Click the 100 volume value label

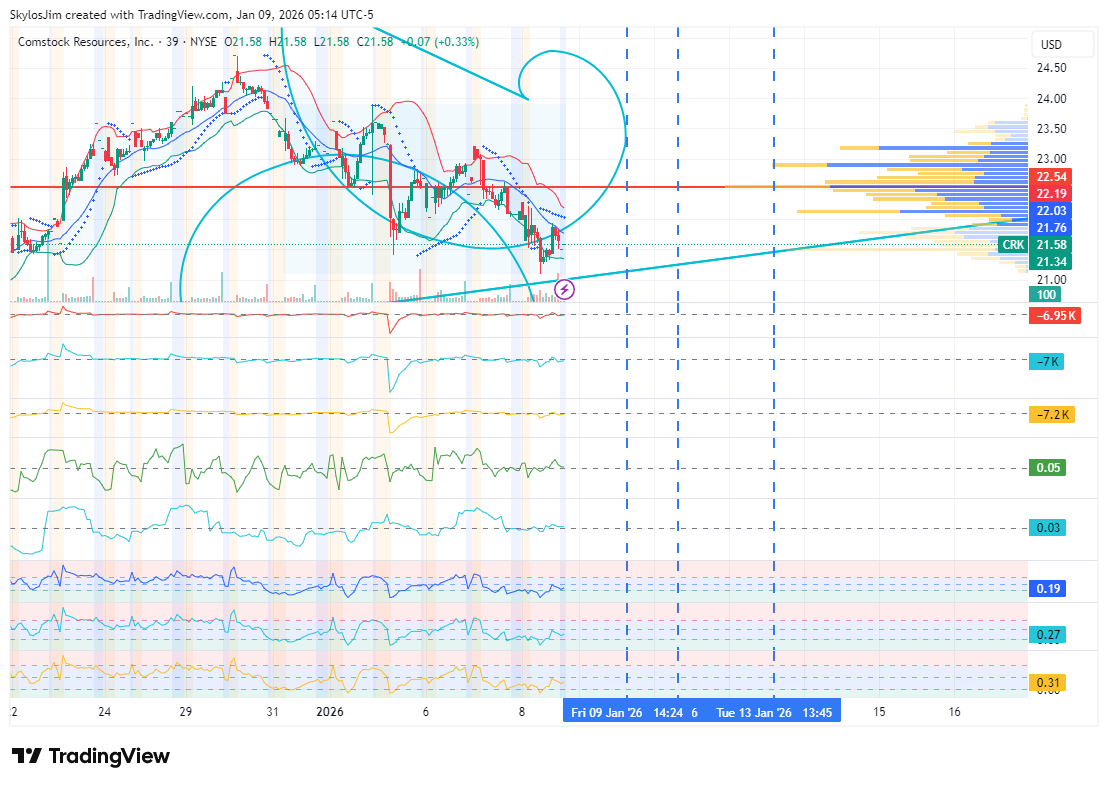1046,295
